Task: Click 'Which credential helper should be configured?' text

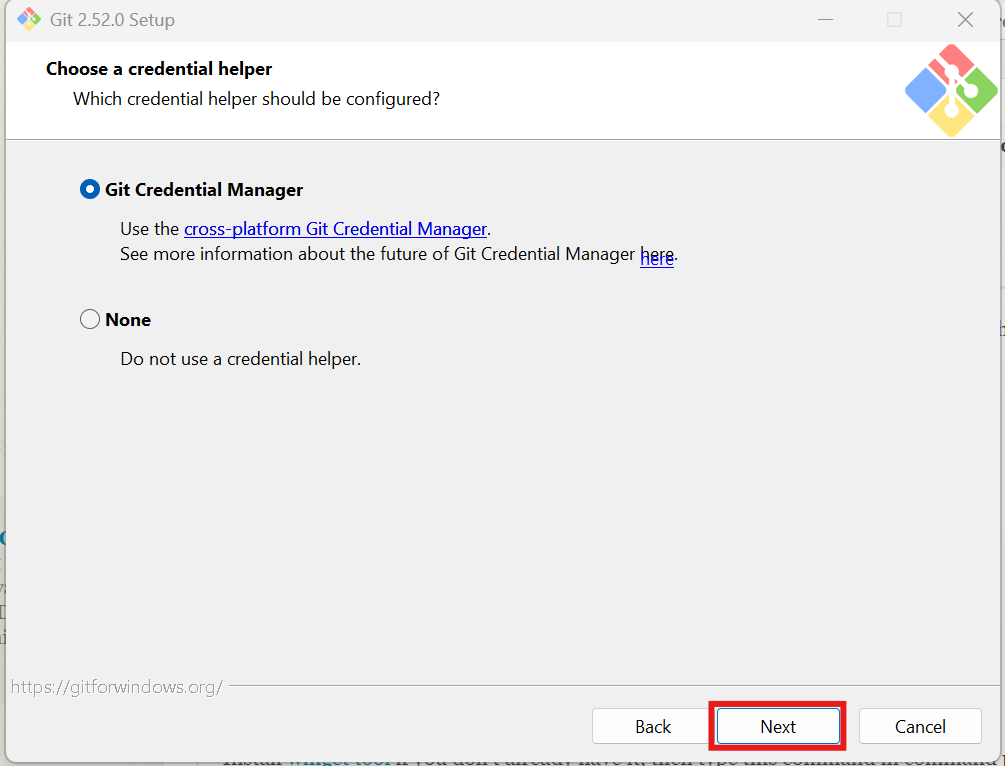Action: (x=256, y=99)
